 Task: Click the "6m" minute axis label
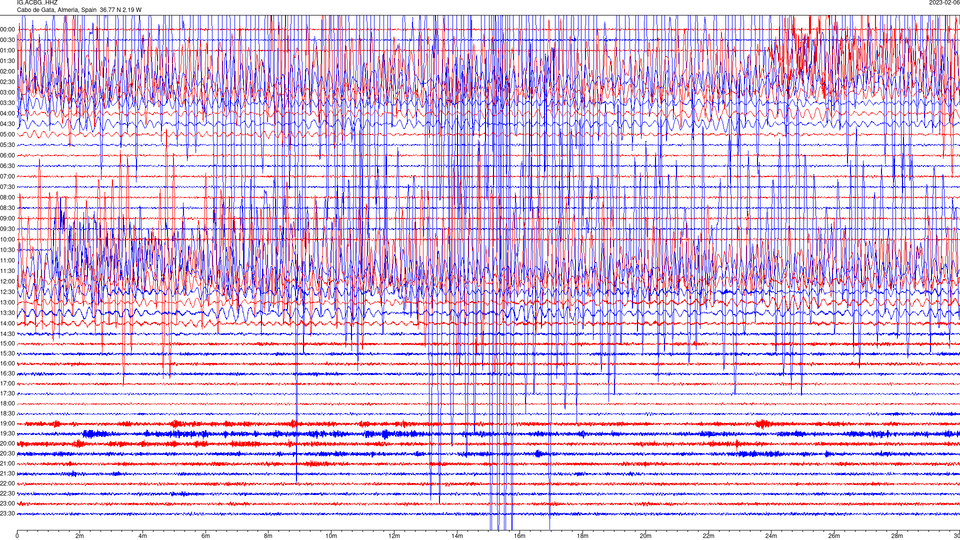pos(206,536)
